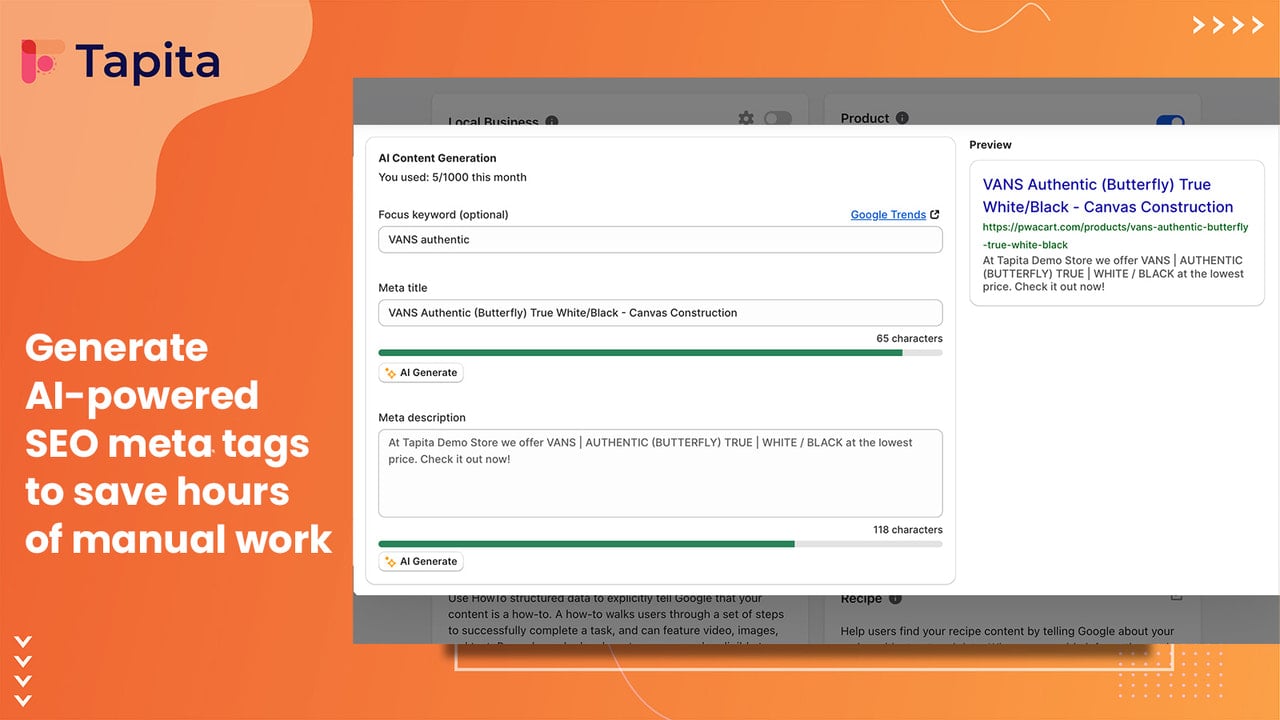Click the Meta description length progress bar

(x=660, y=544)
